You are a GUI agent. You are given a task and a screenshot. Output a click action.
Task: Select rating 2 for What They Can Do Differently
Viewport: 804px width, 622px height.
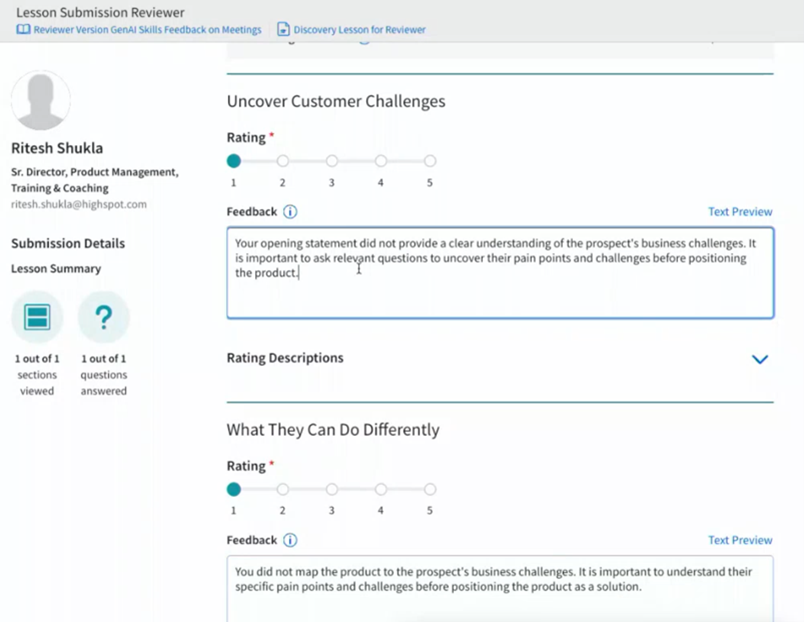pyautogui.click(x=283, y=490)
